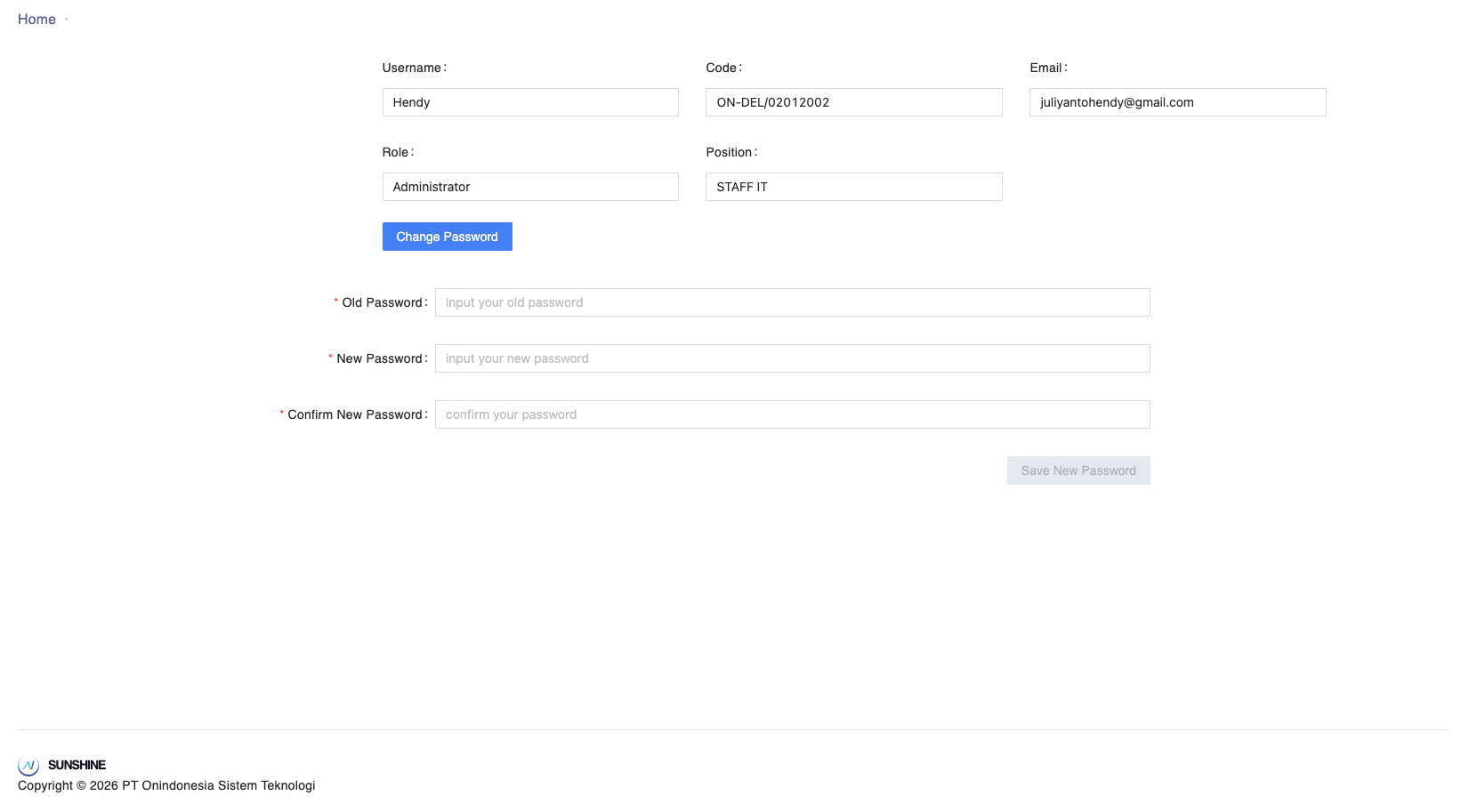Click the Sunshine logo icon in footer

tap(28, 765)
